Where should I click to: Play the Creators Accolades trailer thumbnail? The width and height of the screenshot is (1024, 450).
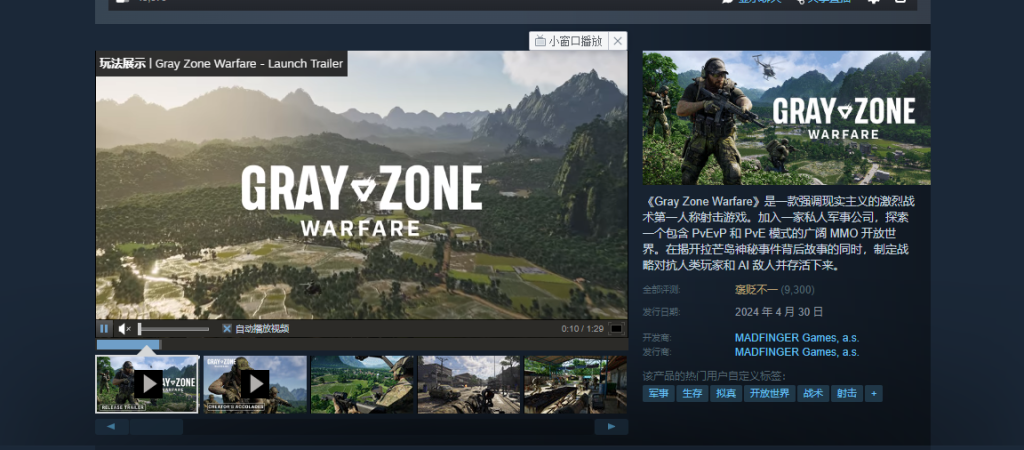255,384
